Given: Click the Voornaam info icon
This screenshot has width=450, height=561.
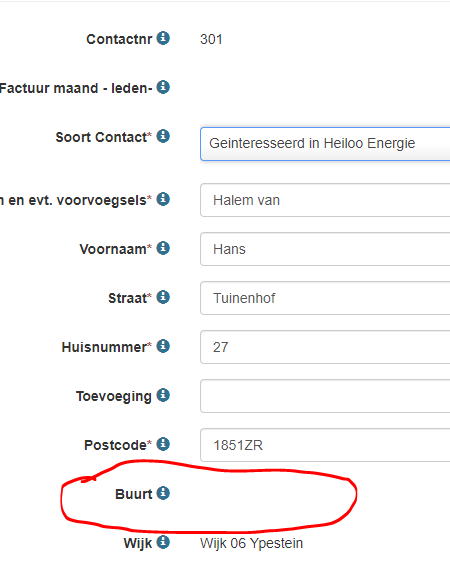Looking at the screenshot, I should pyautogui.click(x=163, y=248).
